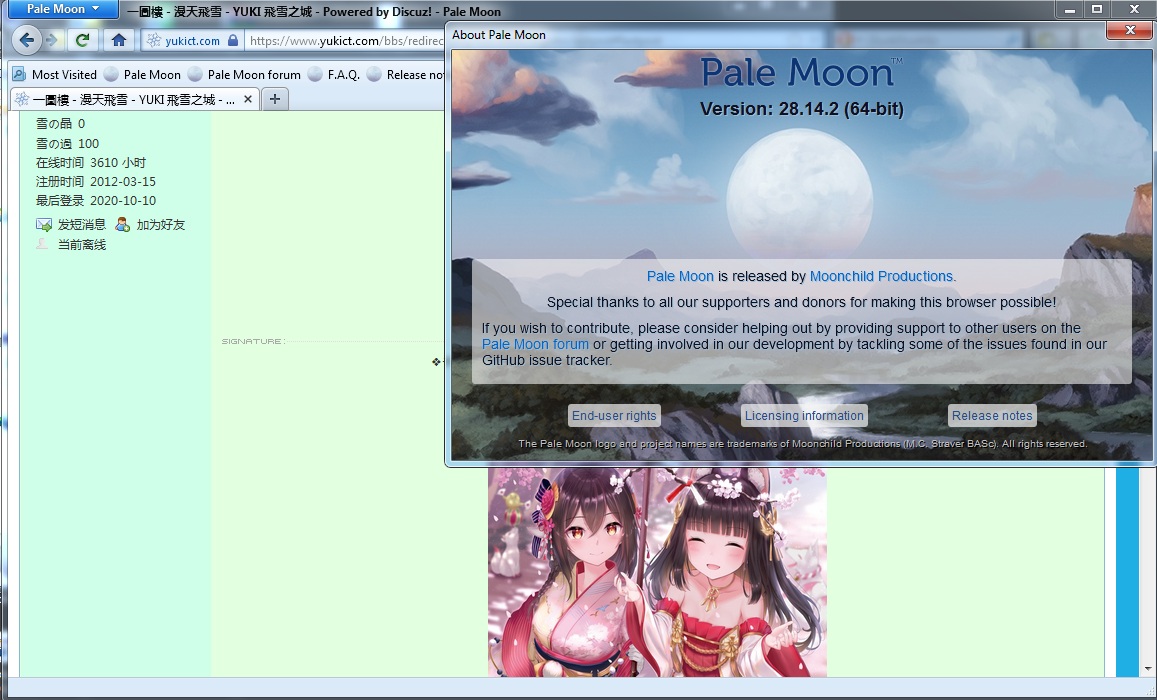Click 发短消息 send message link
The height and width of the screenshot is (700, 1157).
(x=82, y=224)
